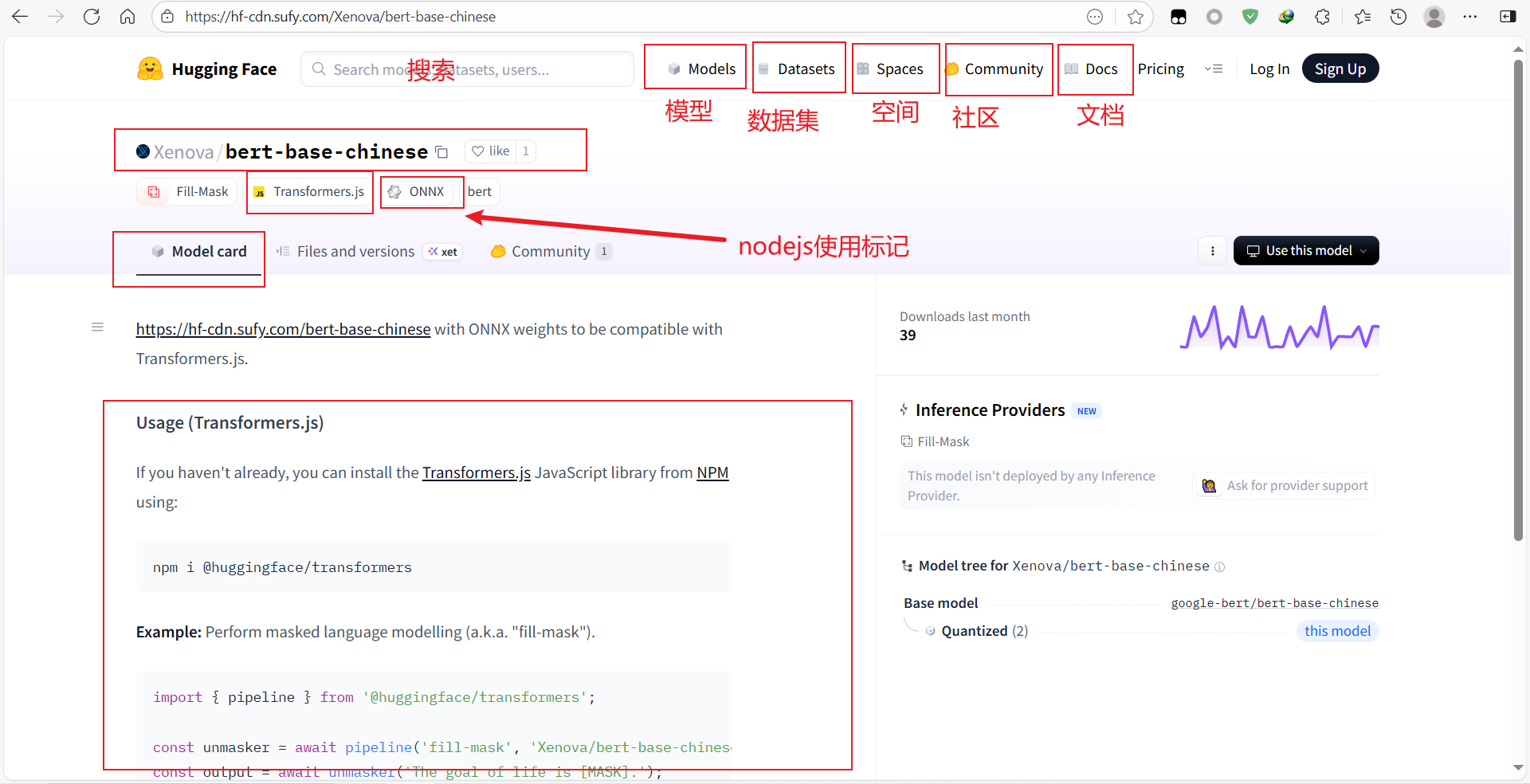Switch to the Files and versions tab
Image resolution: width=1530 pixels, height=784 pixels.
pos(355,251)
